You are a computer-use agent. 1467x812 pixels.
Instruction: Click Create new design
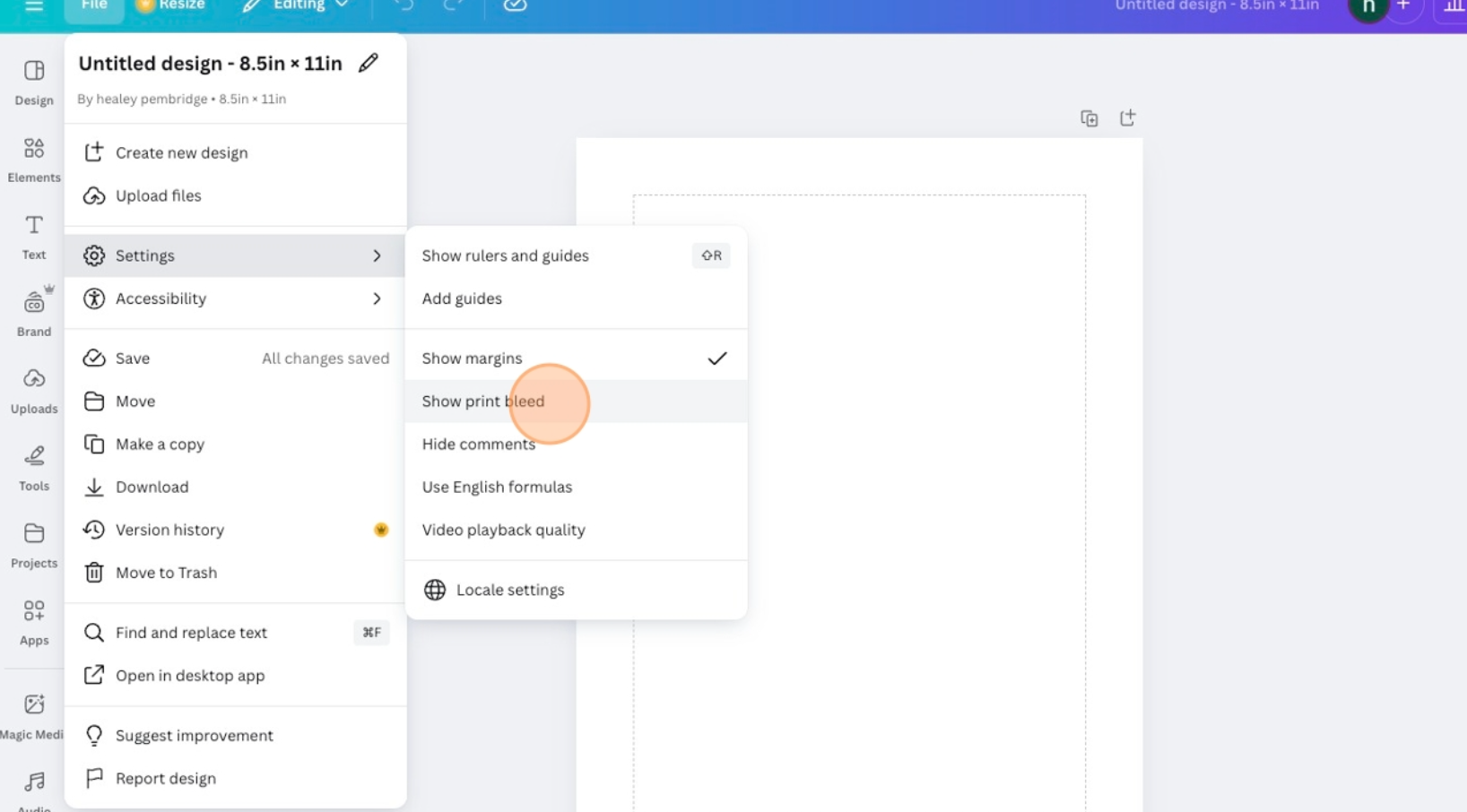click(x=181, y=152)
